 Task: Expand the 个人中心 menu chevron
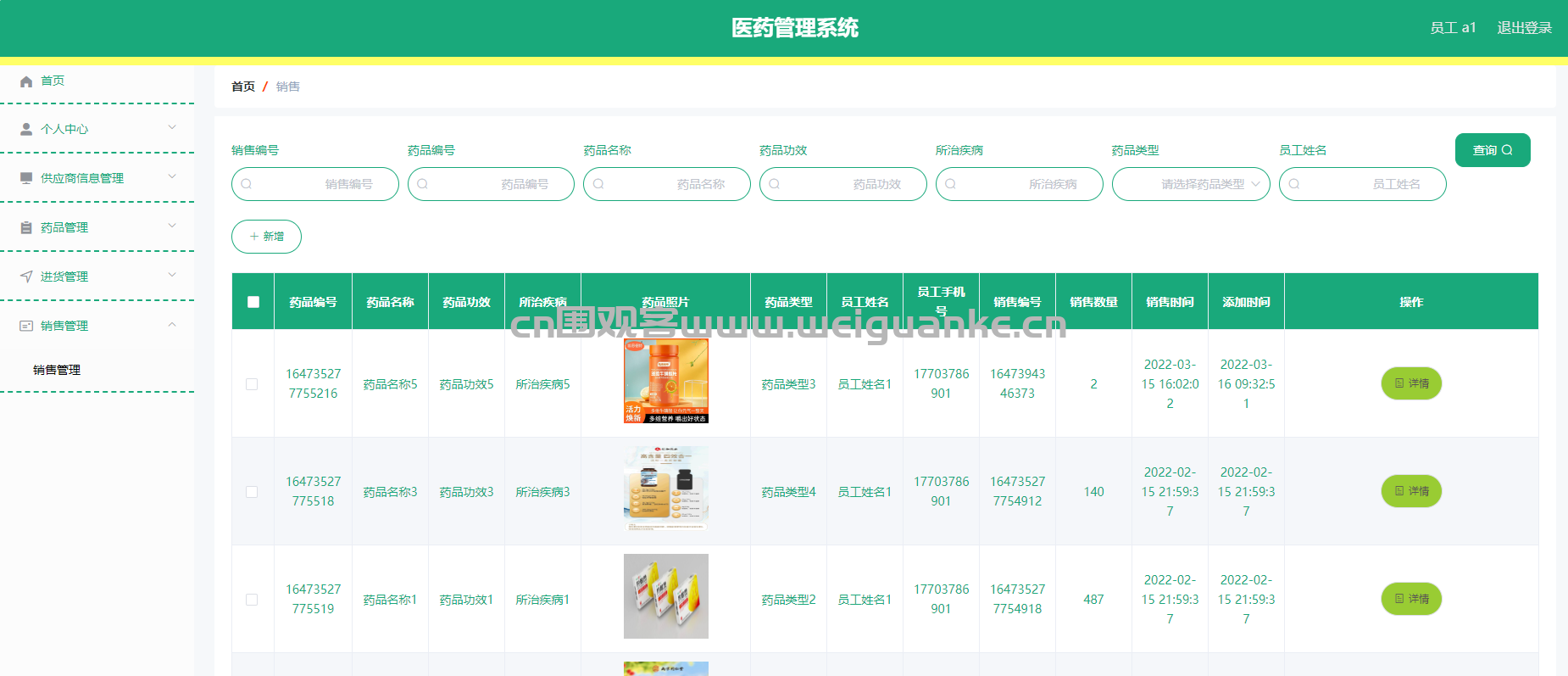[x=172, y=128]
